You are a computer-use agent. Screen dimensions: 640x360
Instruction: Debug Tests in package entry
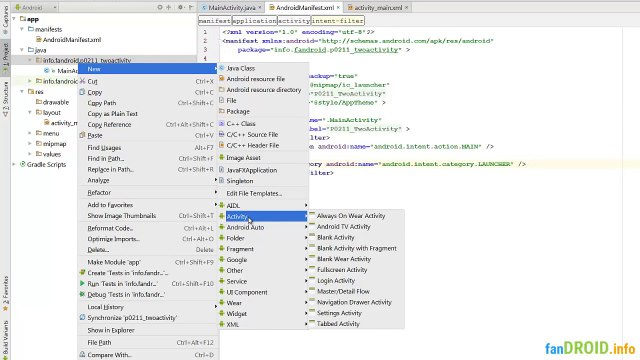[147, 295]
